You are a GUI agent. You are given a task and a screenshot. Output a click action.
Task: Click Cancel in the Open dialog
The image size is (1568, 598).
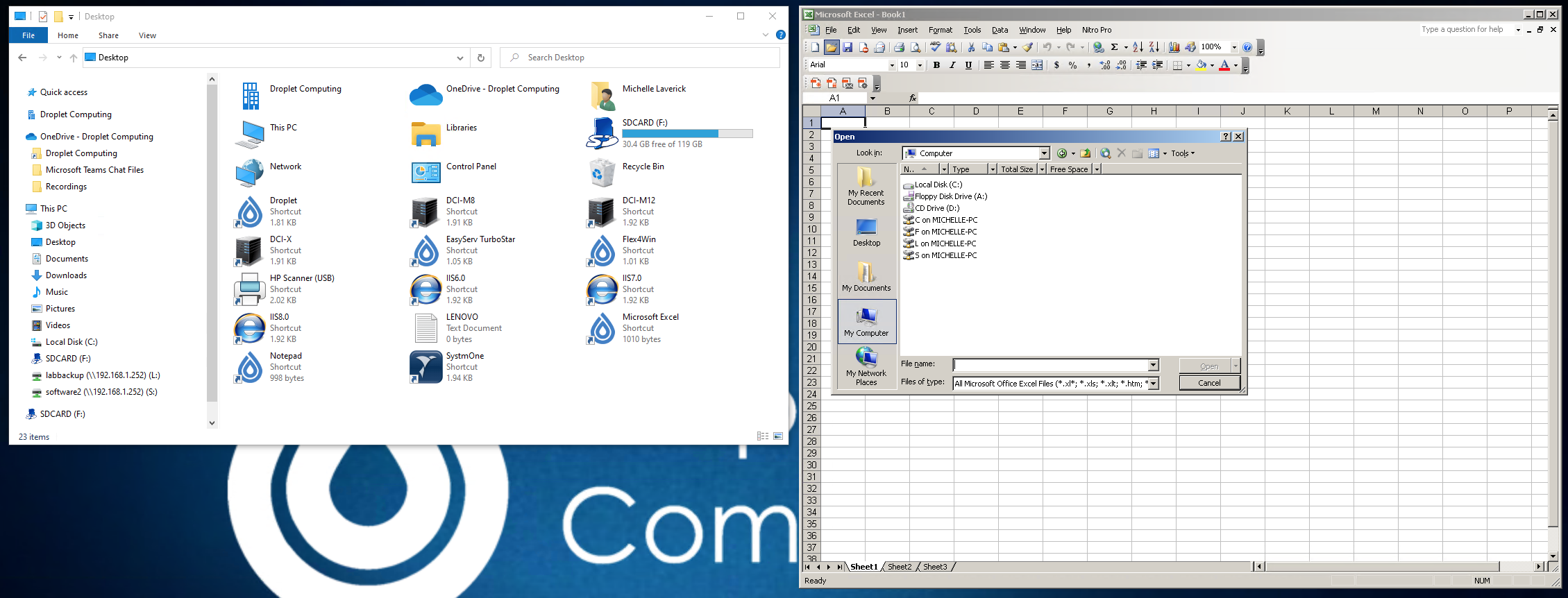tap(1209, 383)
